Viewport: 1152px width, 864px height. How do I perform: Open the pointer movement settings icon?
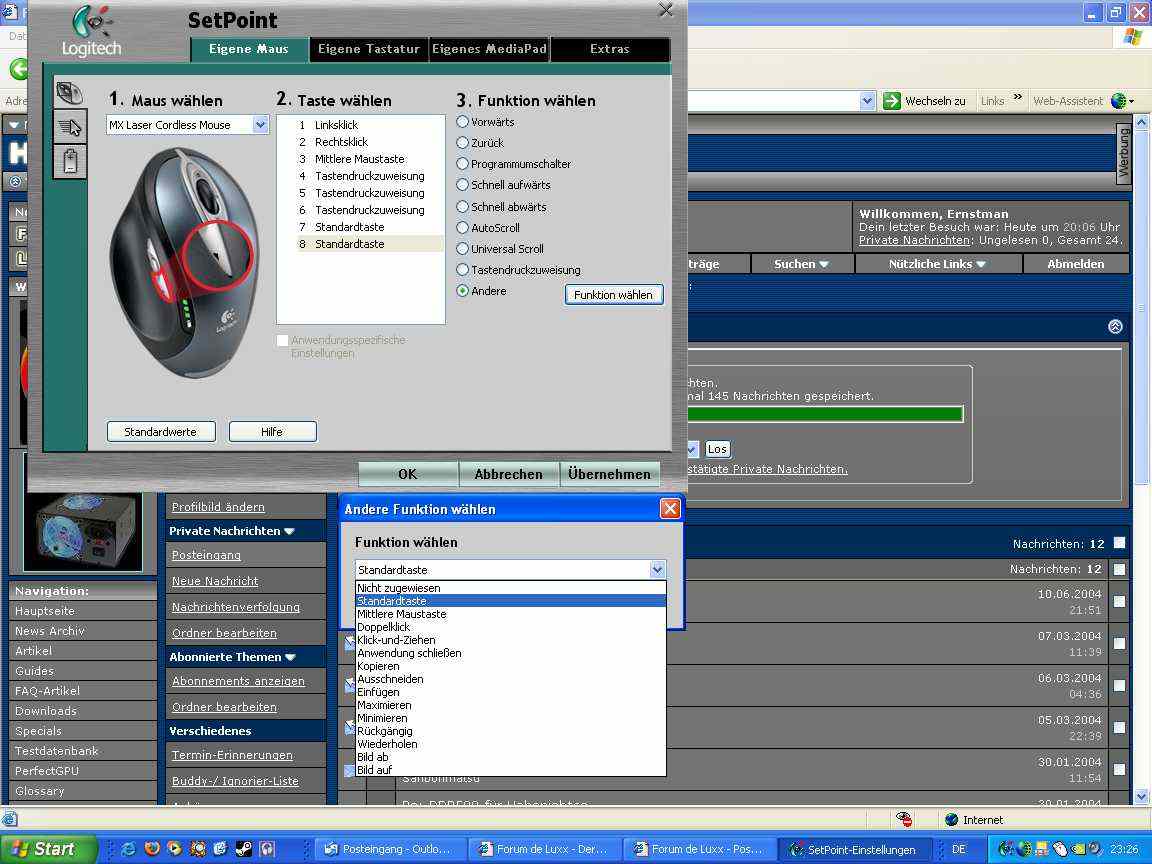[70, 127]
